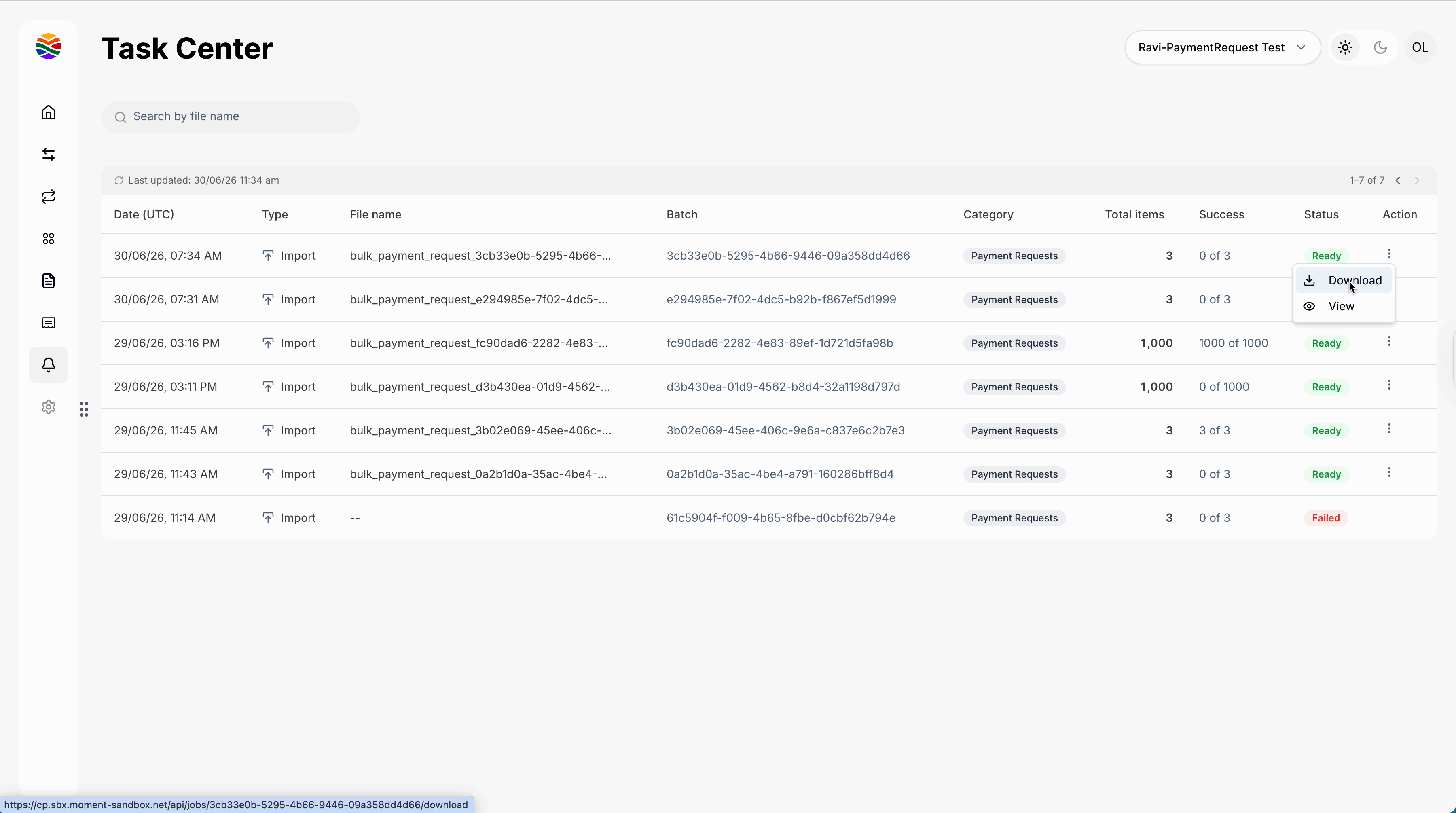Click Import icon in 03:11 PM row
Viewport: 1456px width, 813px height.
tap(268, 387)
